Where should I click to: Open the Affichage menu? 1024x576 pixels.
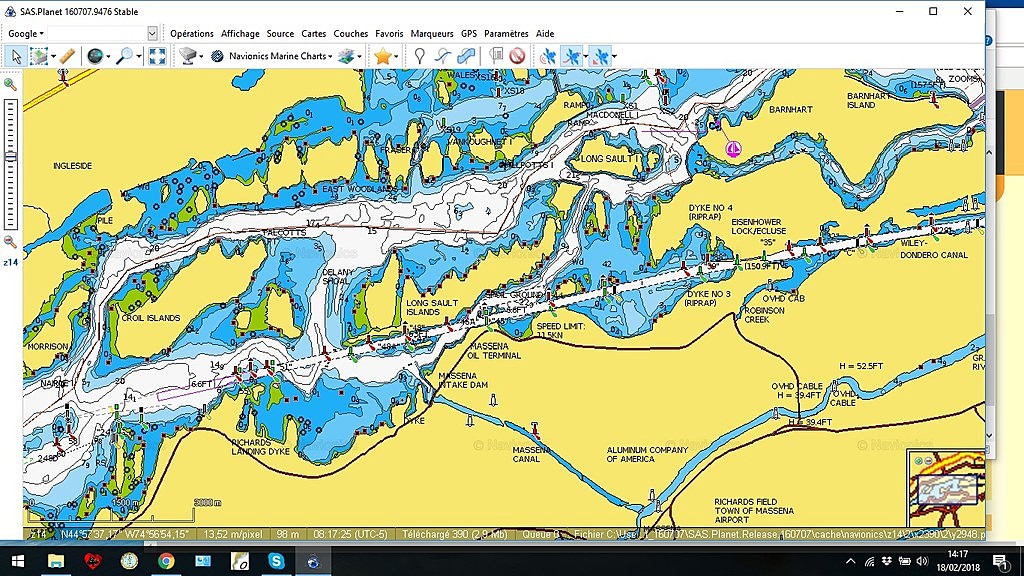click(240, 33)
